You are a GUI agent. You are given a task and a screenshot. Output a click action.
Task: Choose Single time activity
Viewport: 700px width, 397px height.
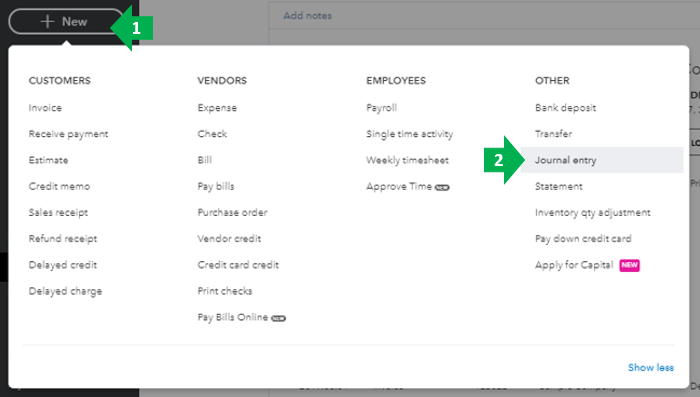tap(409, 134)
